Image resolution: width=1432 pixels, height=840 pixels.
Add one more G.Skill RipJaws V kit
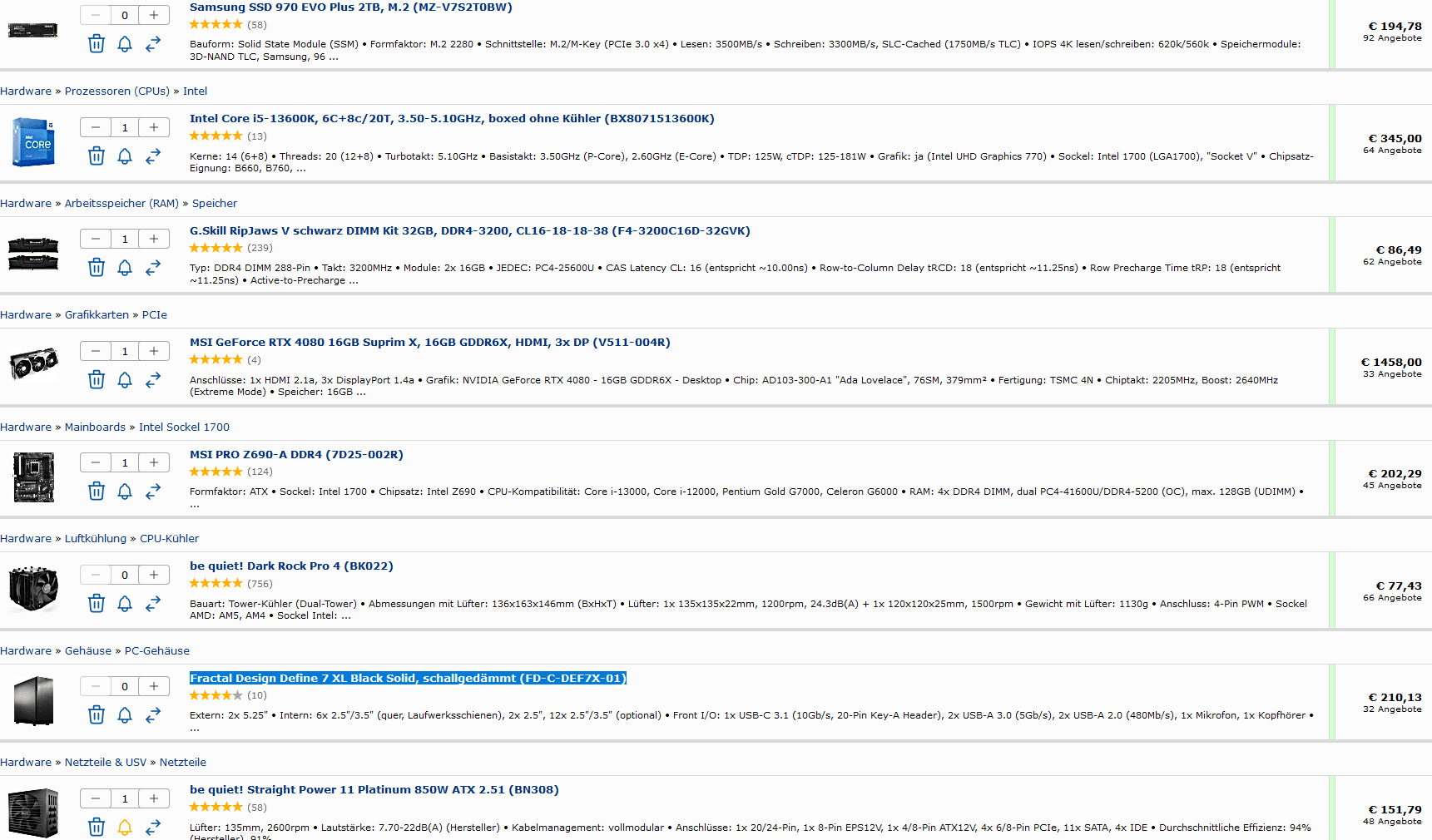point(154,239)
